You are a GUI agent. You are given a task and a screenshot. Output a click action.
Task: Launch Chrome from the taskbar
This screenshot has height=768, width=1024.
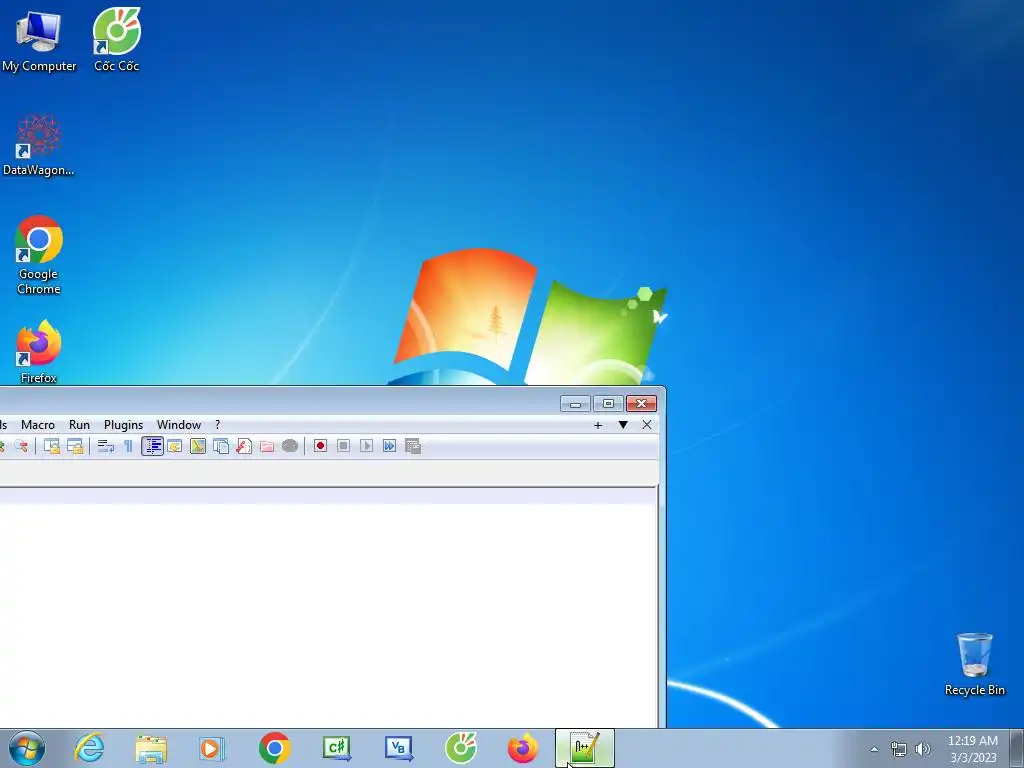274,748
